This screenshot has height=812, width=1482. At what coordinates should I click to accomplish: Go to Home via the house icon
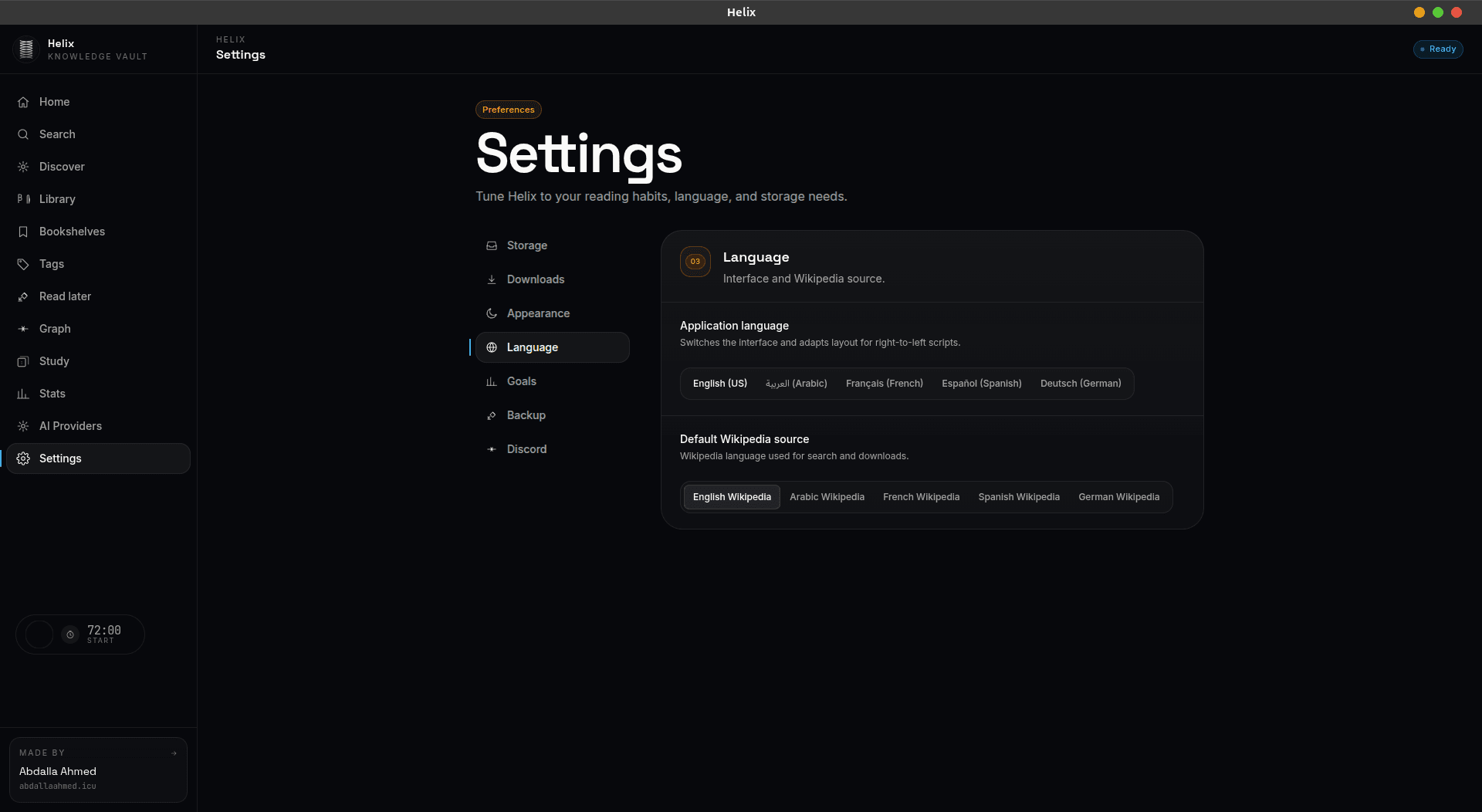click(x=23, y=102)
